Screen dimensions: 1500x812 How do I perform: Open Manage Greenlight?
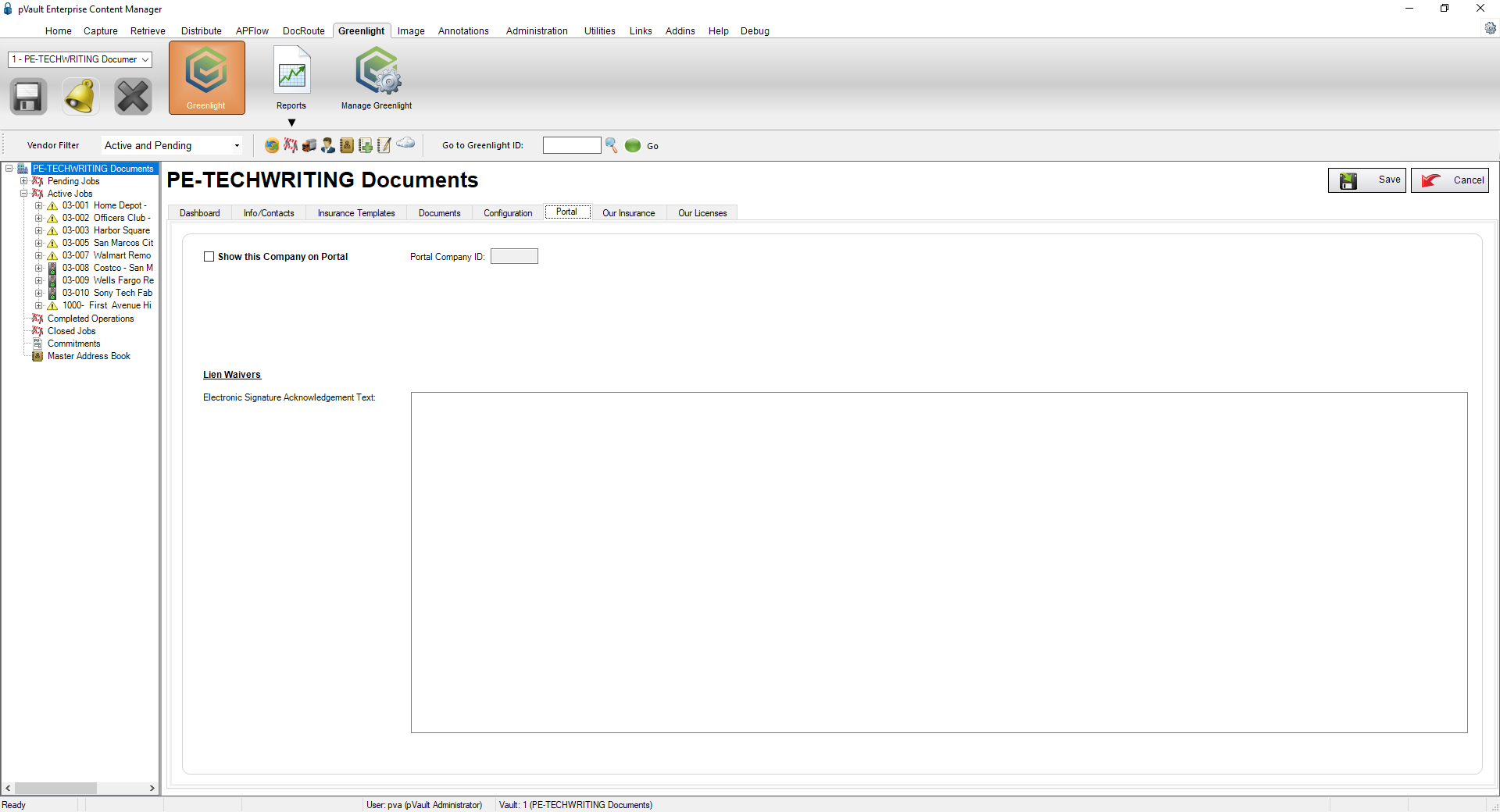coord(377,78)
